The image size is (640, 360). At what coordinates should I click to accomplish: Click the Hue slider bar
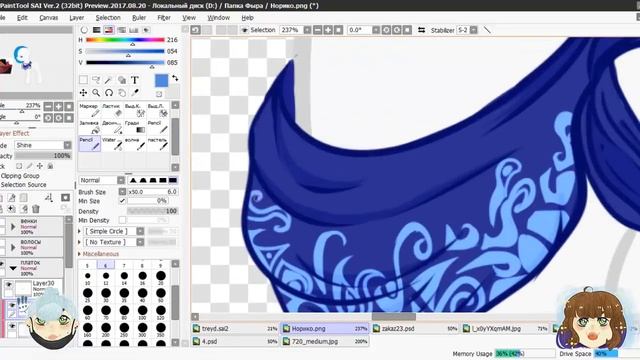(125, 40)
